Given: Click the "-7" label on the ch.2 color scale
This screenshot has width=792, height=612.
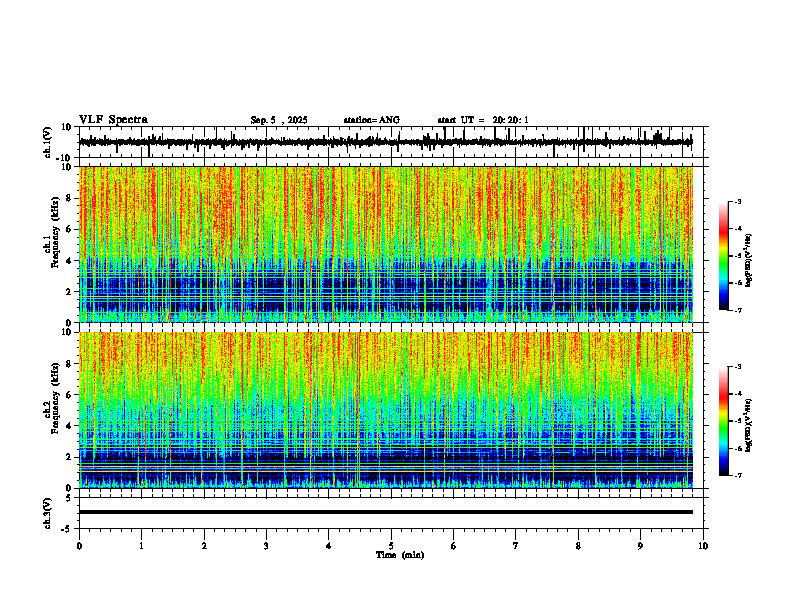Looking at the screenshot, I should point(737,476).
